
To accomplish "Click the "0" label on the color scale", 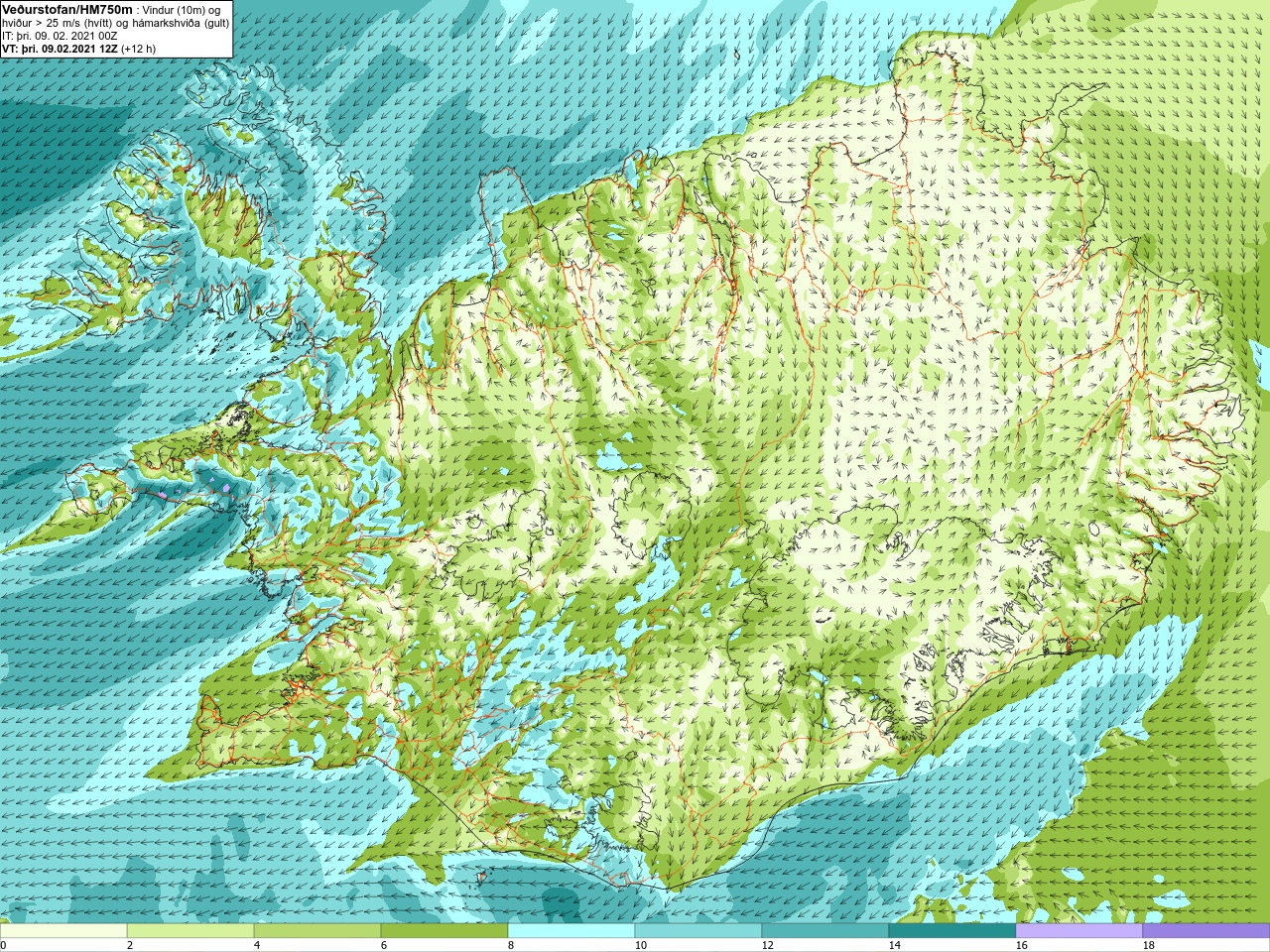I will [3, 945].
